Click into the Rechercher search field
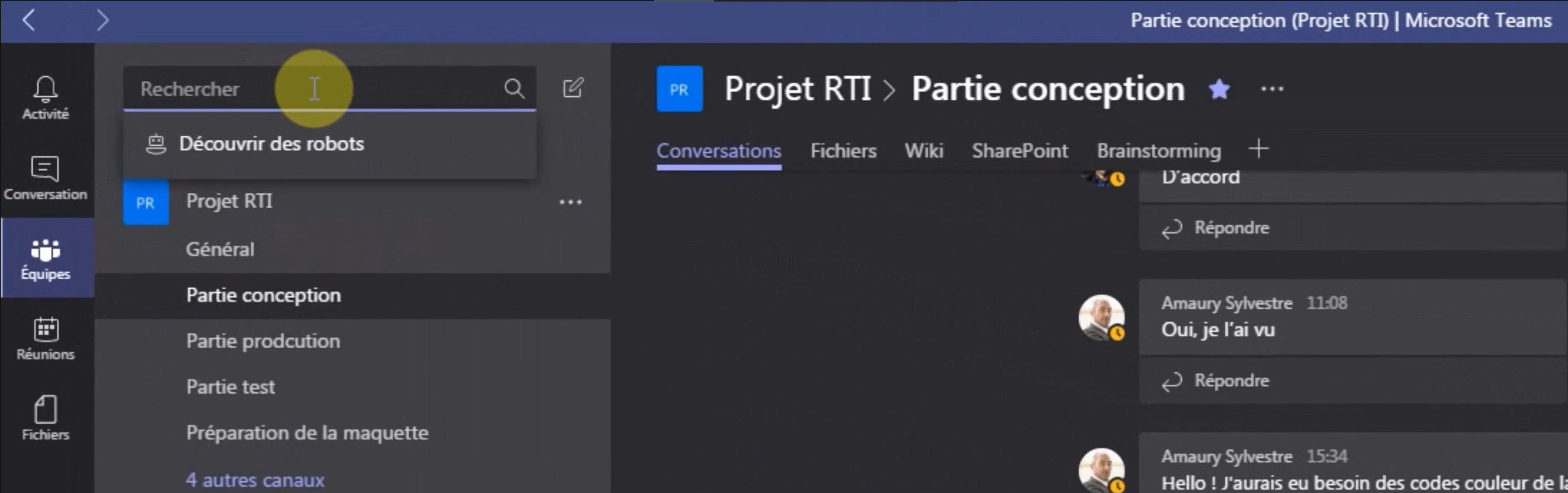The height and width of the screenshot is (493, 1568). pos(329,89)
